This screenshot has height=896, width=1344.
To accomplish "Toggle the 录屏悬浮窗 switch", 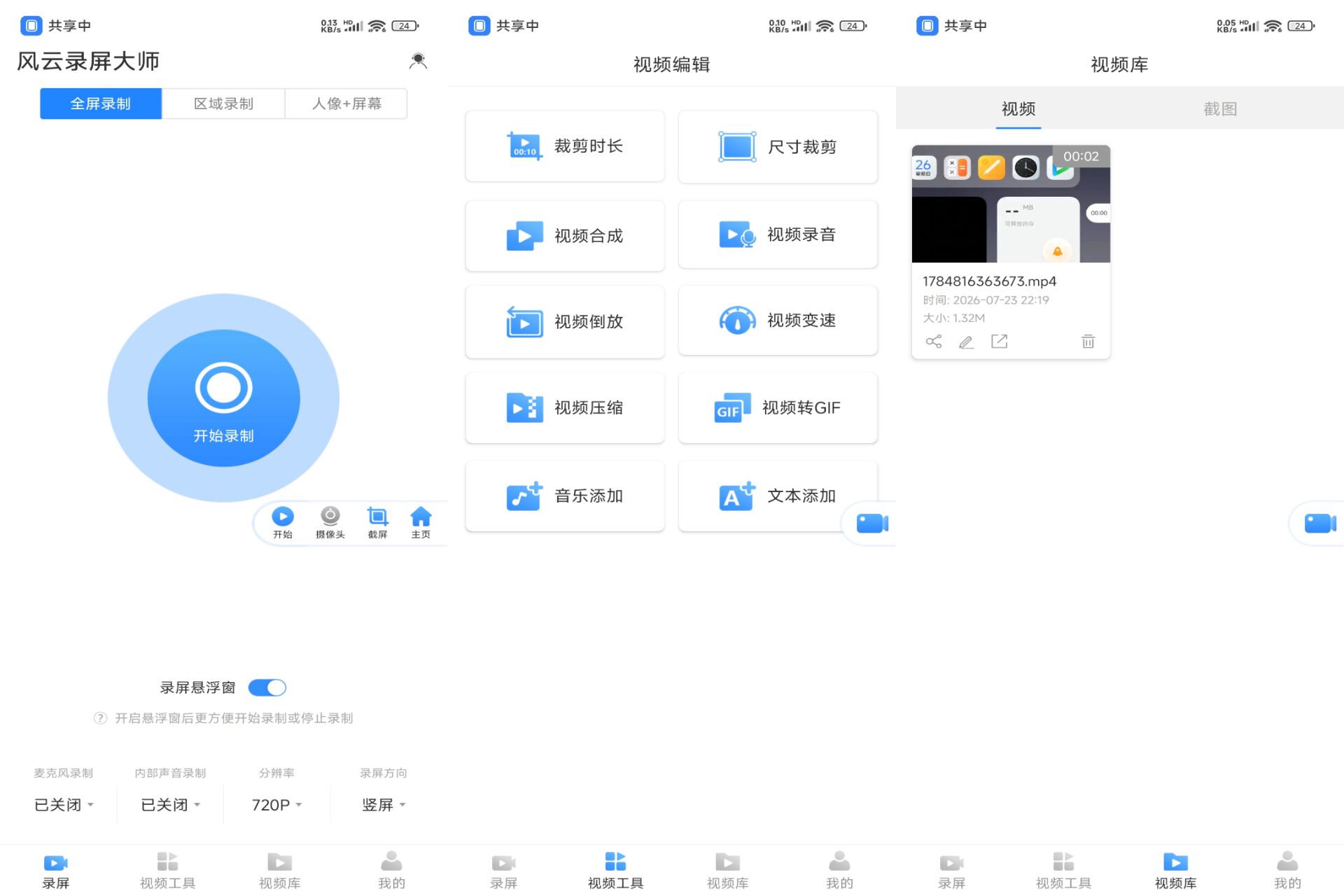I will (267, 687).
